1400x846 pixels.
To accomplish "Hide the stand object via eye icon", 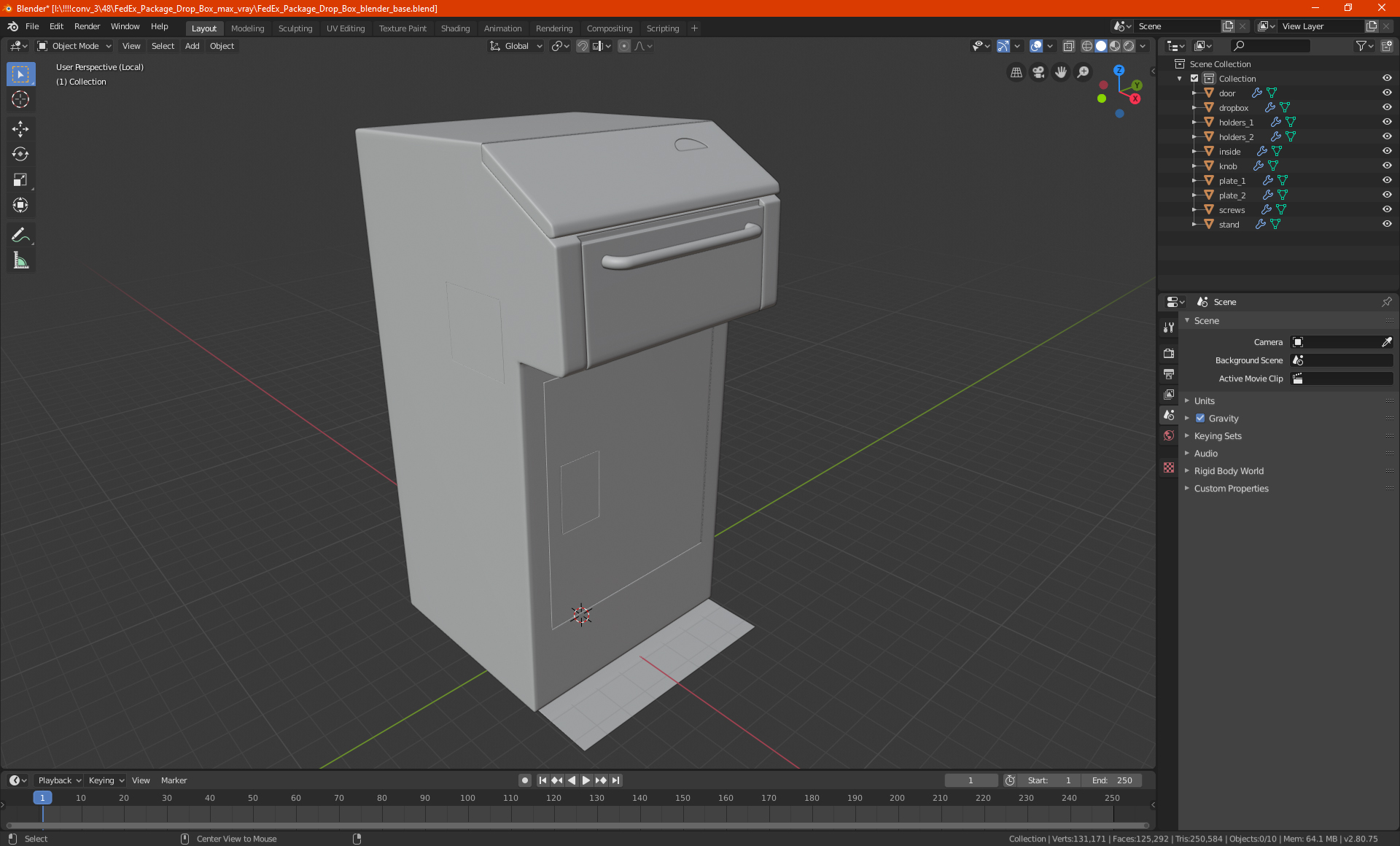I will 1387,224.
